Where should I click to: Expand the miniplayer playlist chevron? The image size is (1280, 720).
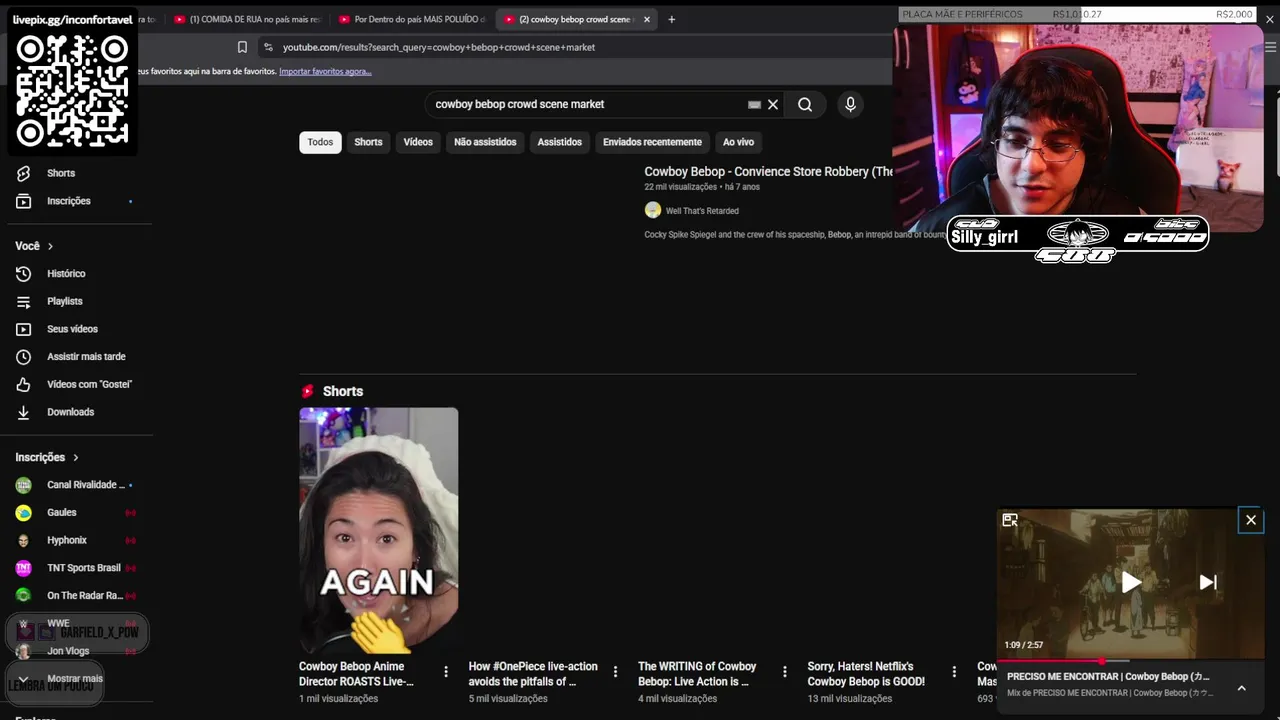point(1241,688)
